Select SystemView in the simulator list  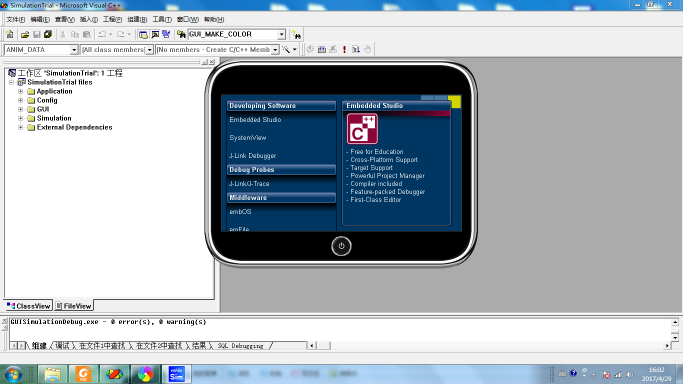pos(248,138)
